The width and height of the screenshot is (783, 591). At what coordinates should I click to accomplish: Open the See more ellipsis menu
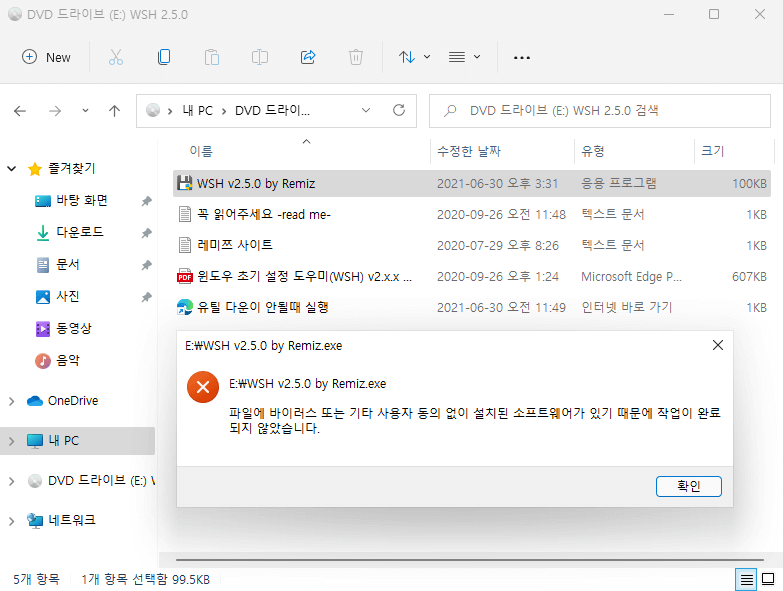pos(522,57)
